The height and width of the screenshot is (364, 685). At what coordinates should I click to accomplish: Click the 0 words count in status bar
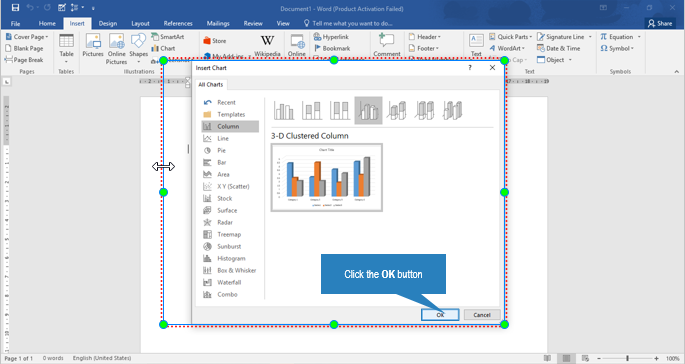click(53, 358)
